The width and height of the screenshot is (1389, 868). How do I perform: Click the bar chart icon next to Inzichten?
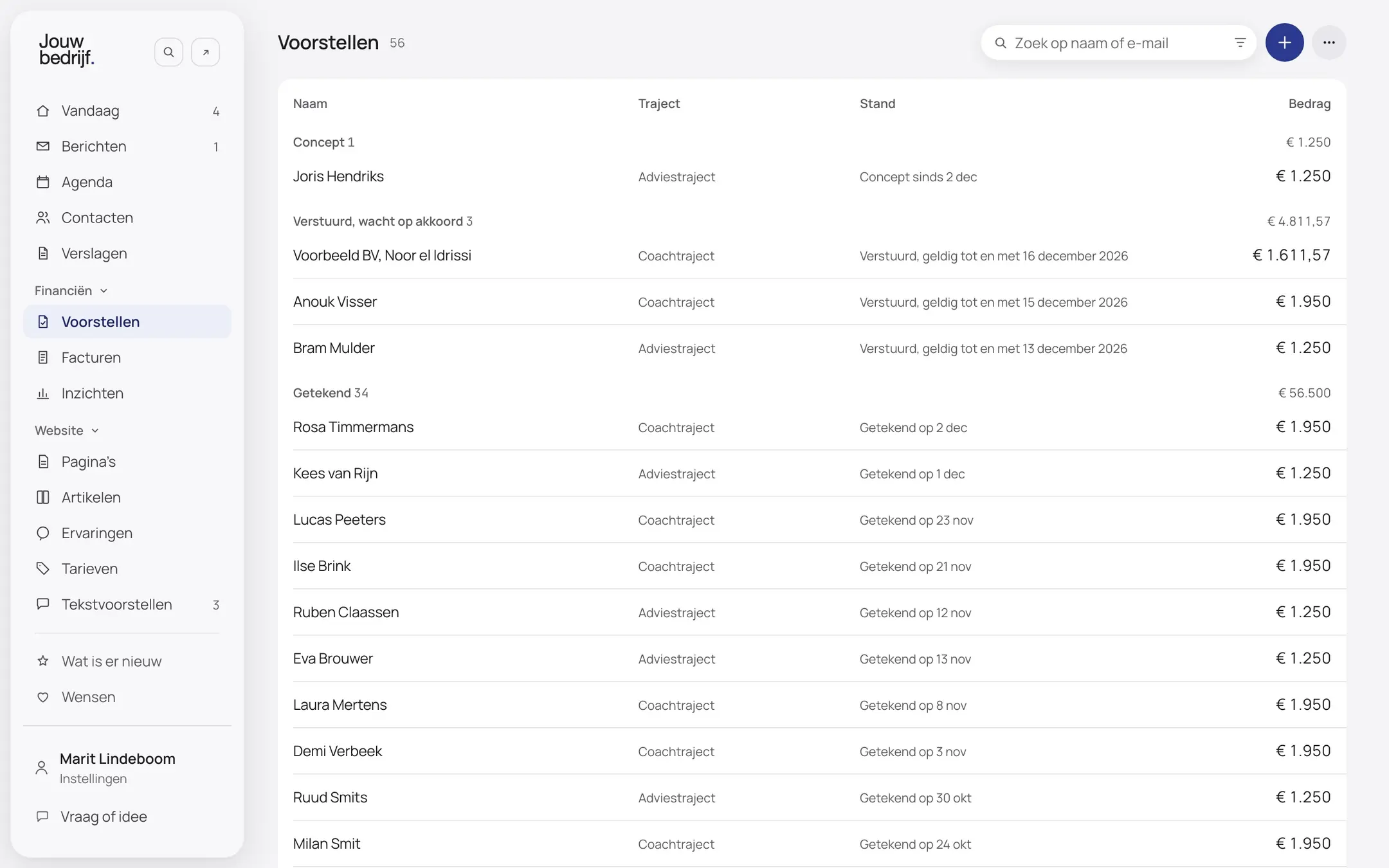tap(43, 393)
